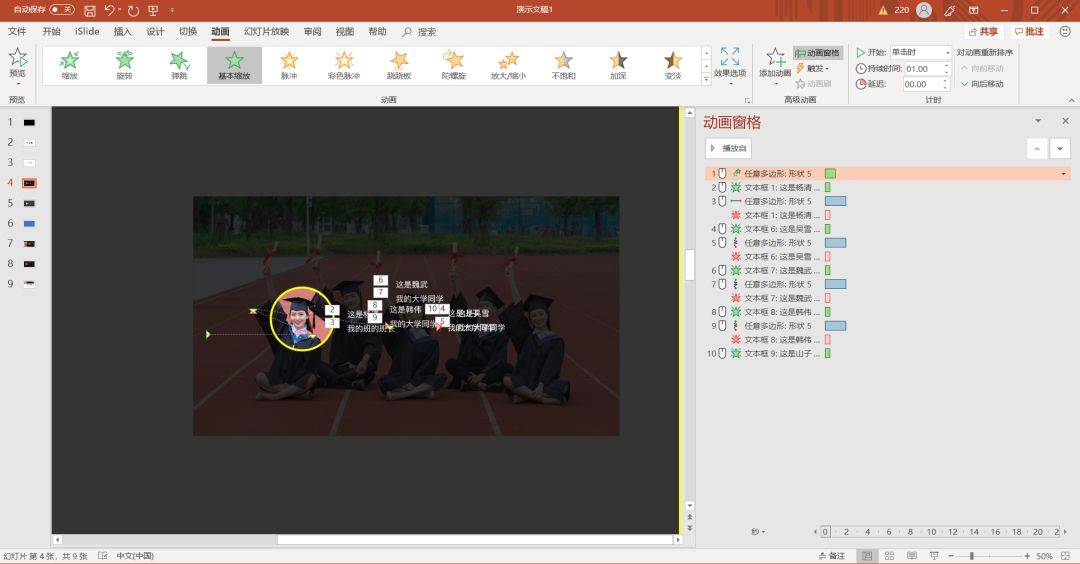Click the zoom slider in status bar
Image resolution: width=1080 pixels, height=564 pixels.
coord(972,556)
